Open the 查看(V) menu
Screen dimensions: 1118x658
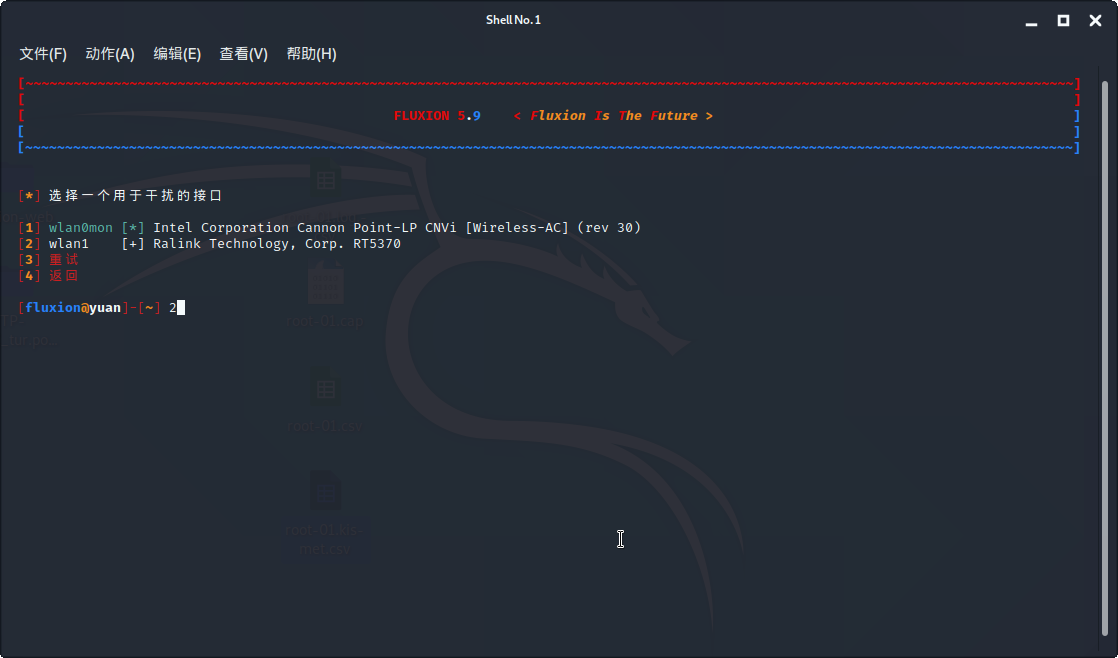[x=243, y=54]
